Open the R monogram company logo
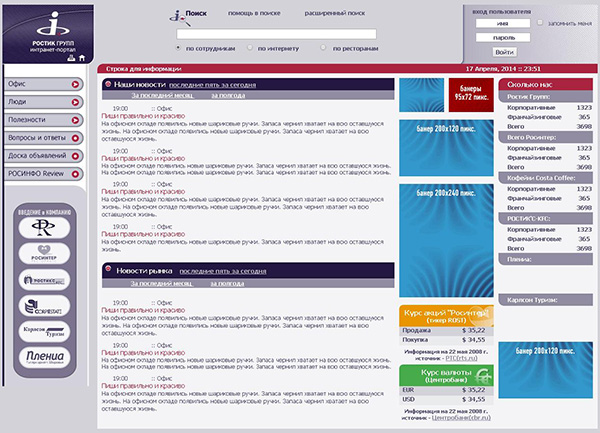The height and width of the screenshot is (433, 600). click(x=44, y=227)
